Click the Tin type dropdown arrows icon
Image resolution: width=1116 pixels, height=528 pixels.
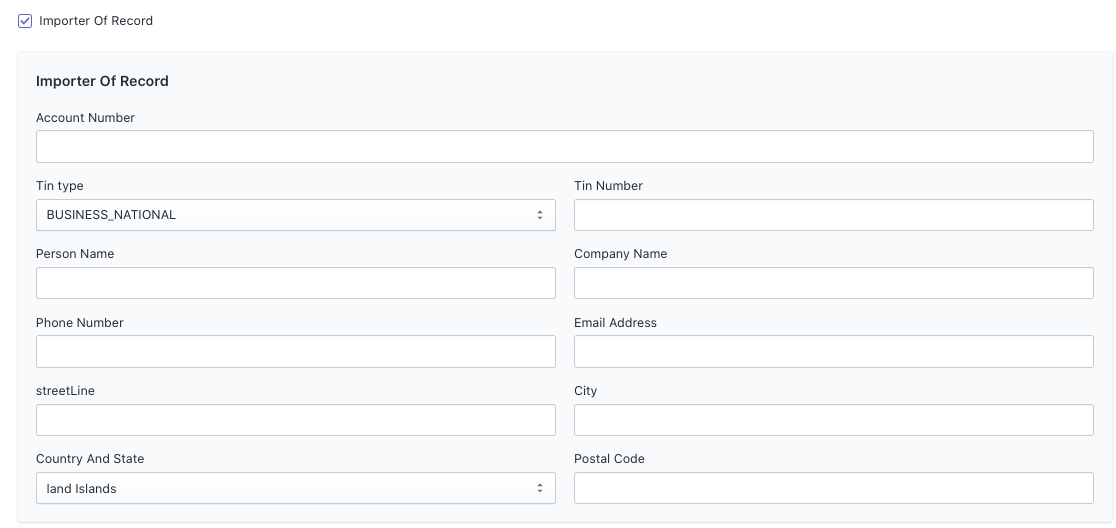pos(540,215)
